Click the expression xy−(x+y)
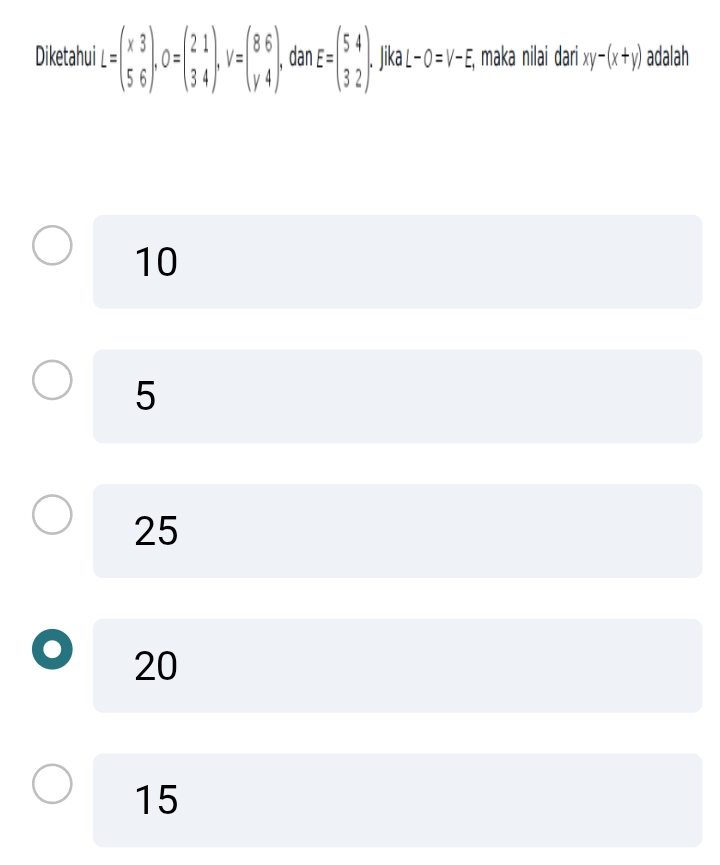Image resolution: width=720 pixels, height=865 pixels. (612, 57)
